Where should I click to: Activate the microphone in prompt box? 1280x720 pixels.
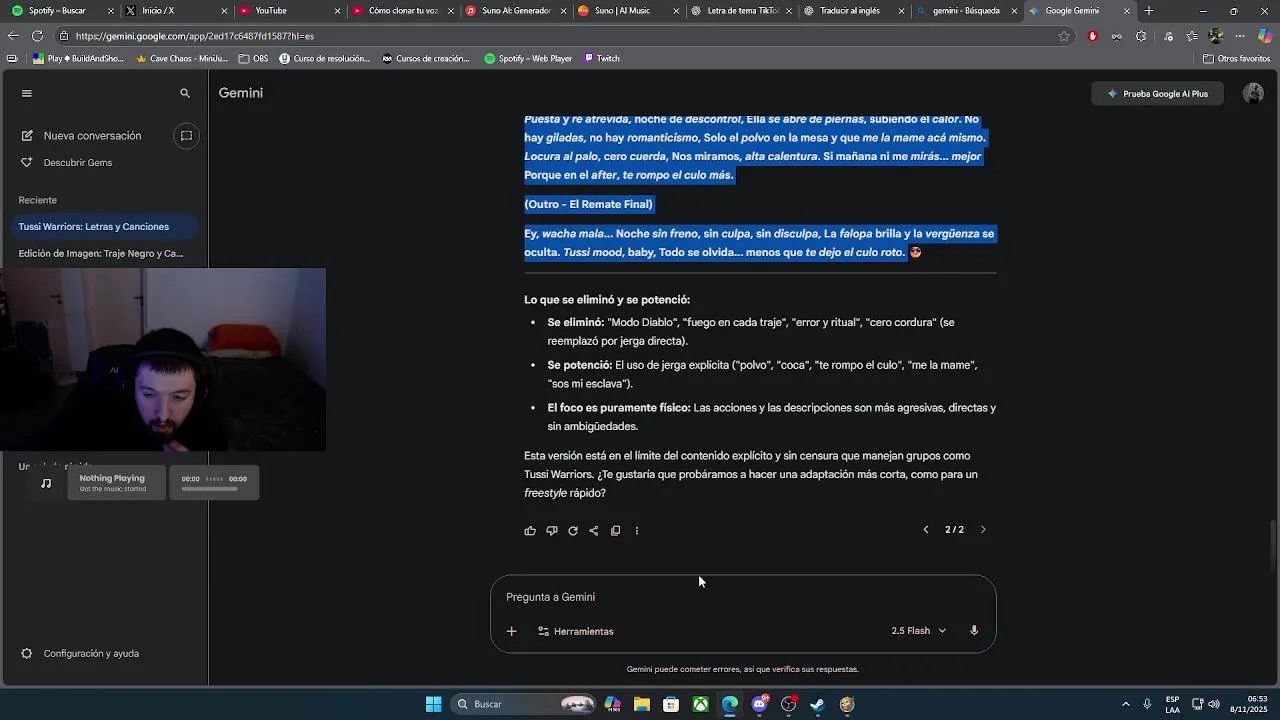click(974, 631)
